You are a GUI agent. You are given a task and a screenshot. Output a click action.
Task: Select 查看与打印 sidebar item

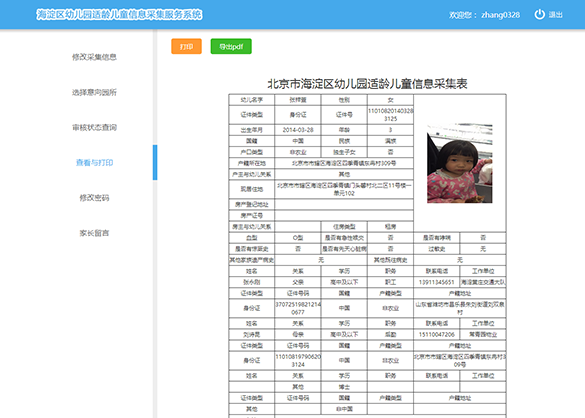[94, 162]
